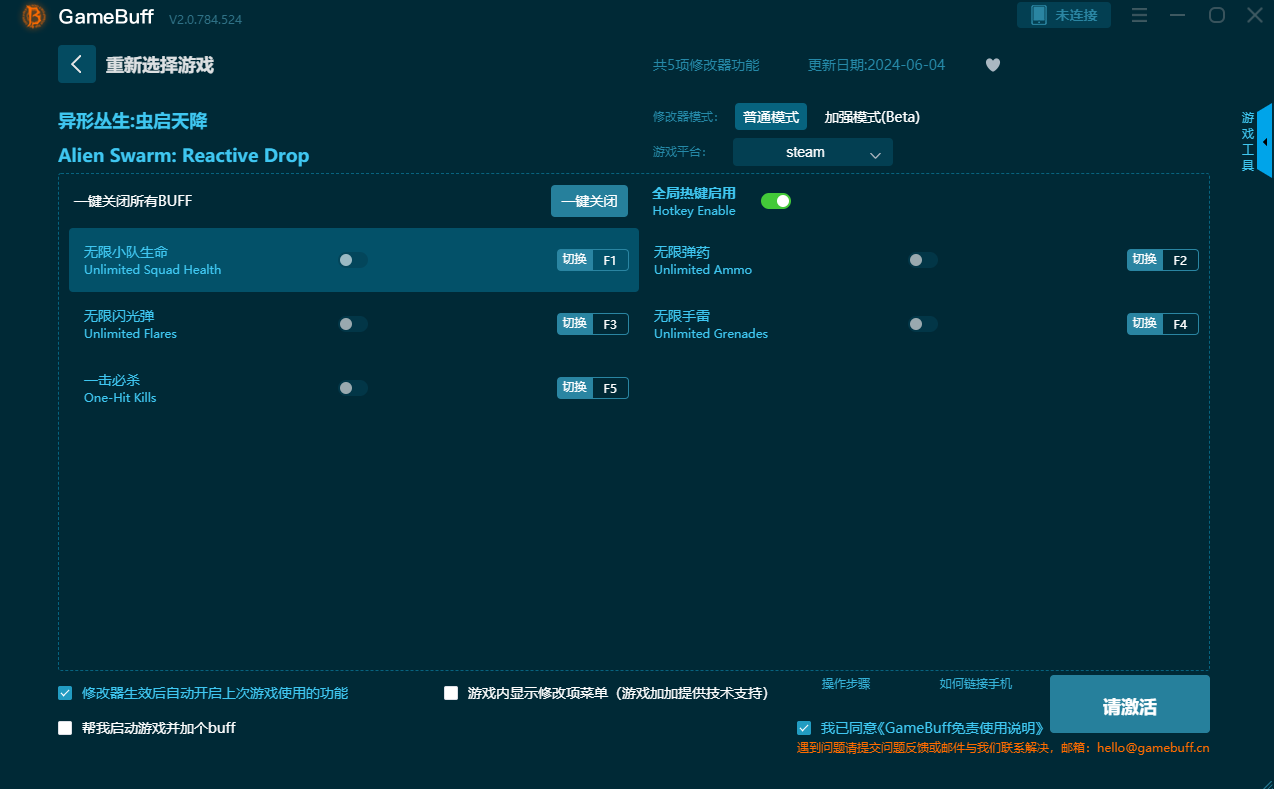Image resolution: width=1274 pixels, height=789 pixels.
Task: Uncheck auto-enable last used functions checkbox
Action: [65, 693]
